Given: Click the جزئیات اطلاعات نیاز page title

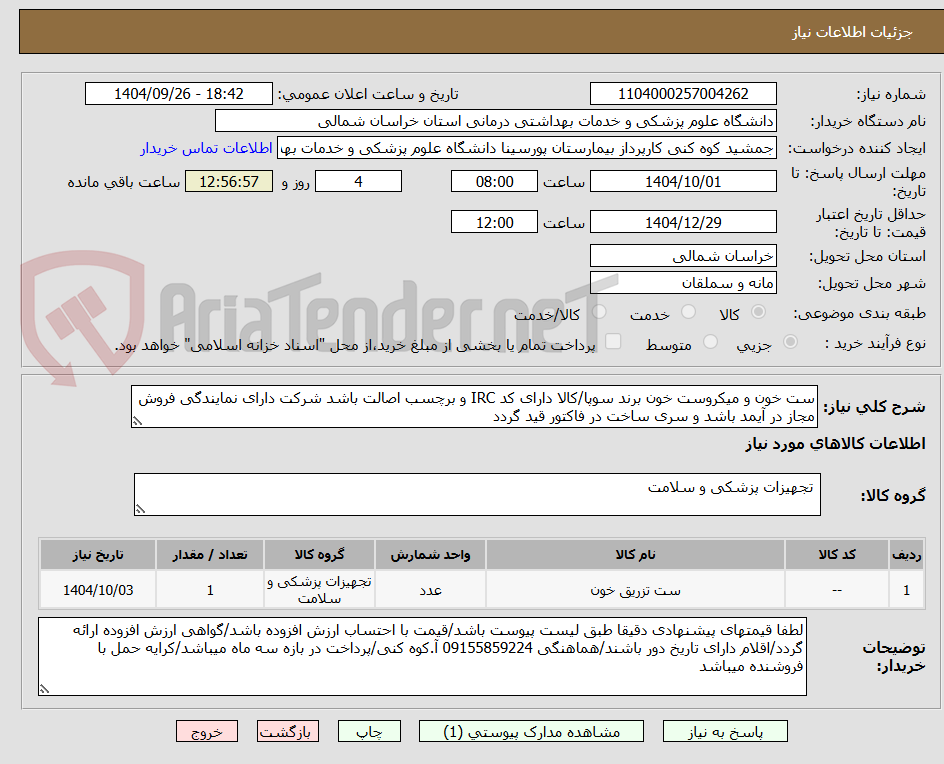Looking at the screenshot, I should (852, 32).
